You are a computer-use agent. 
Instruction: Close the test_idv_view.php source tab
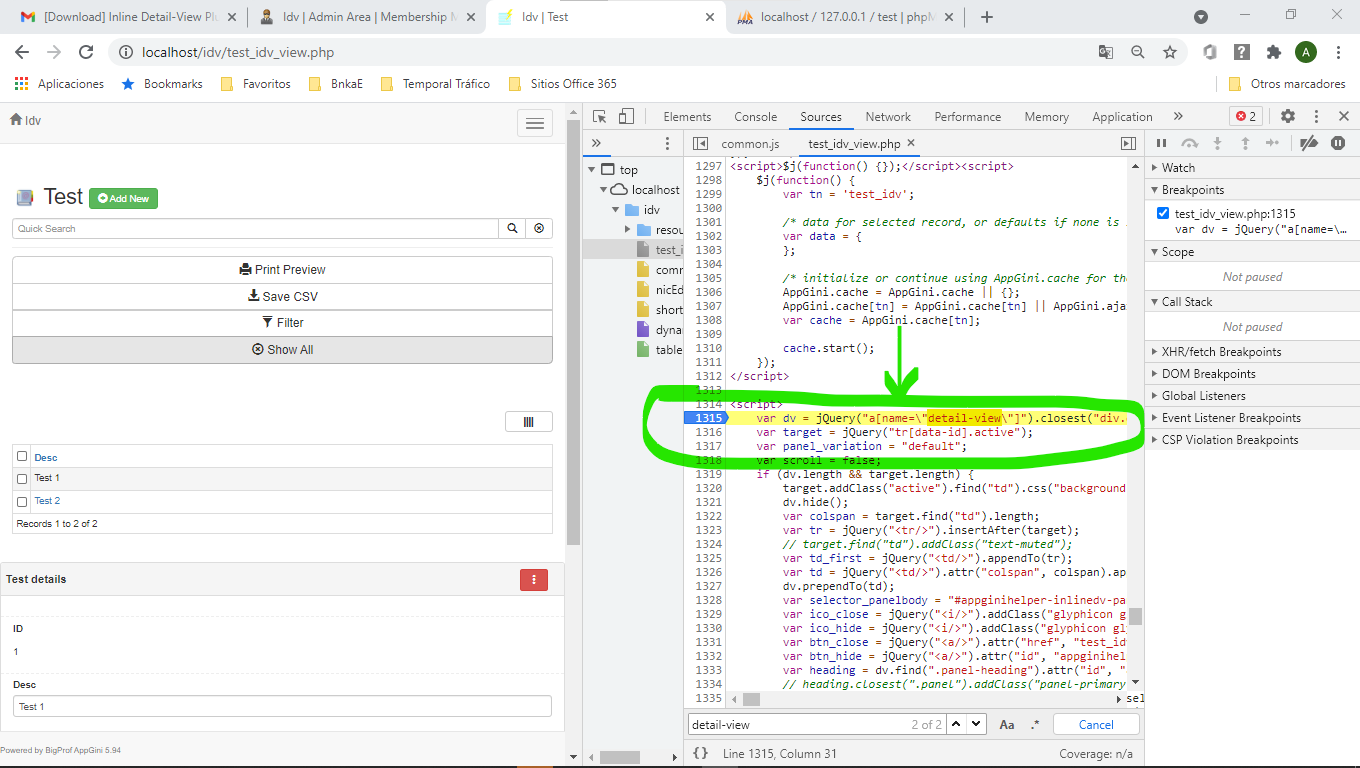tap(911, 143)
